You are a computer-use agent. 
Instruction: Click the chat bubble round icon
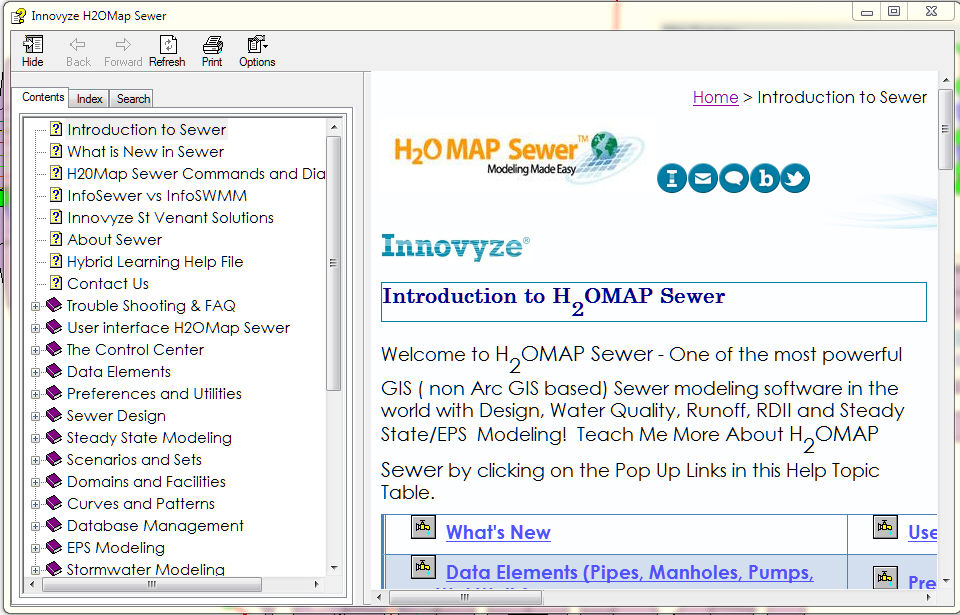[733, 178]
